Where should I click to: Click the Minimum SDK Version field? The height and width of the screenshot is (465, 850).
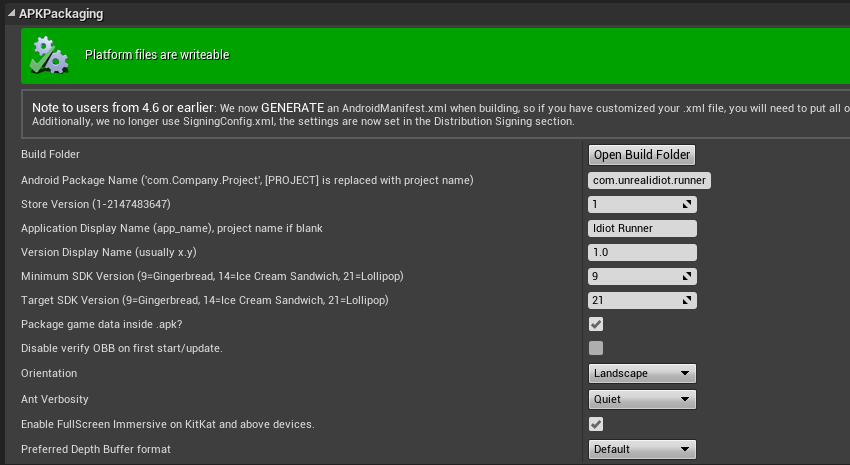pos(642,276)
